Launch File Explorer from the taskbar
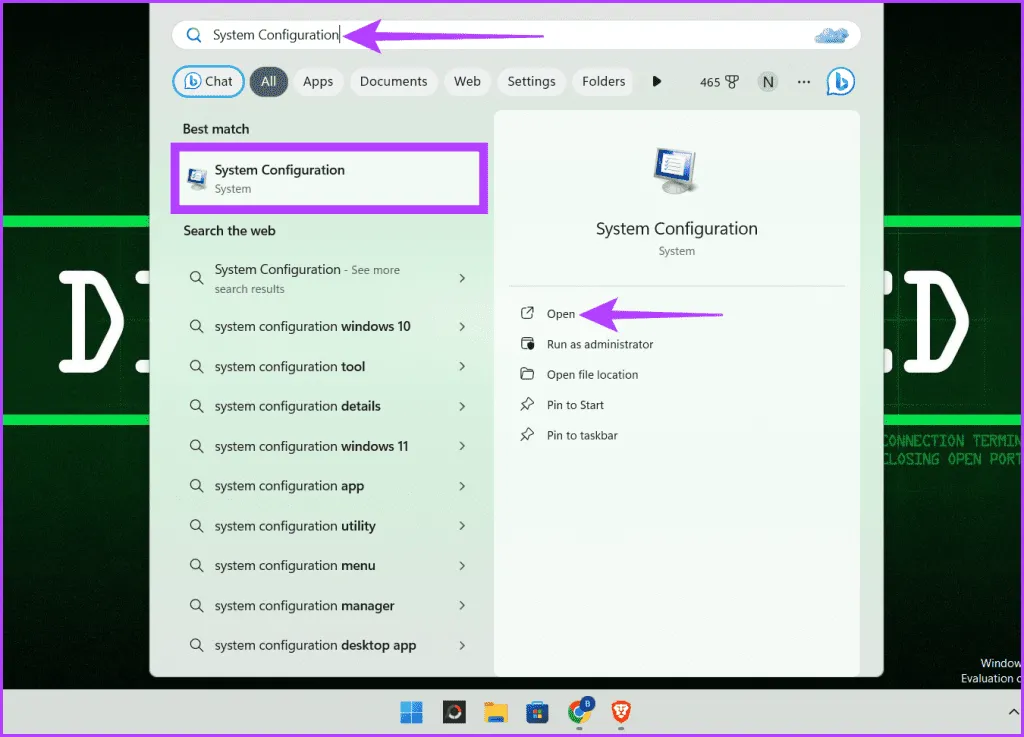The image size is (1024, 737). 496,712
